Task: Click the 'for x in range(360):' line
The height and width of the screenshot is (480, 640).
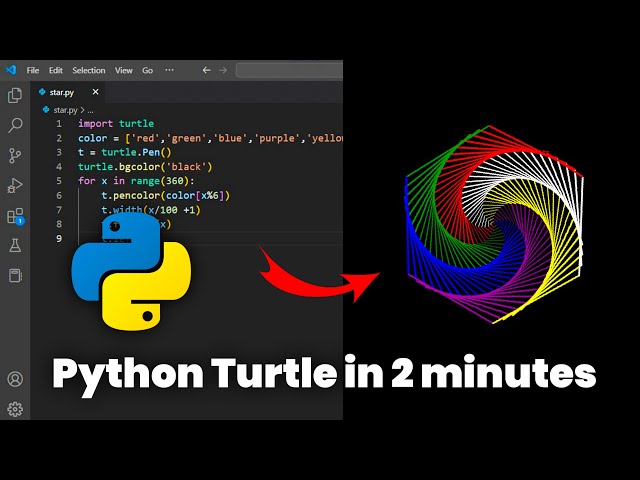Action: pyautogui.click(x=136, y=181)
